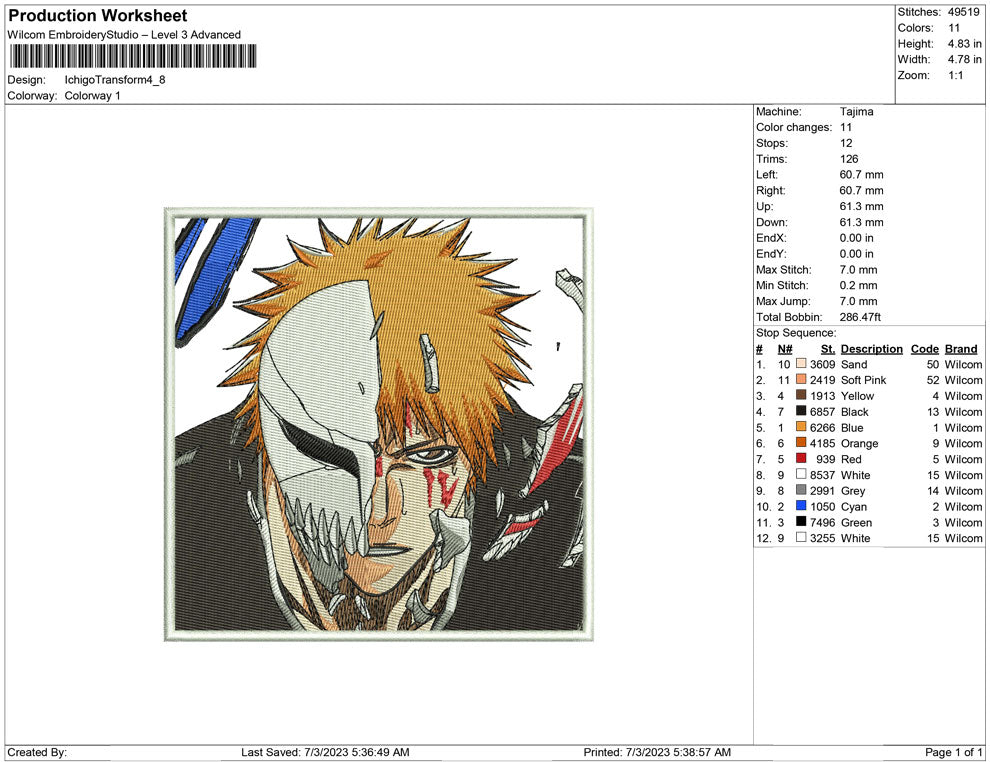
Task: Click the Width value 4.78 in
Action: click(964, 59)
